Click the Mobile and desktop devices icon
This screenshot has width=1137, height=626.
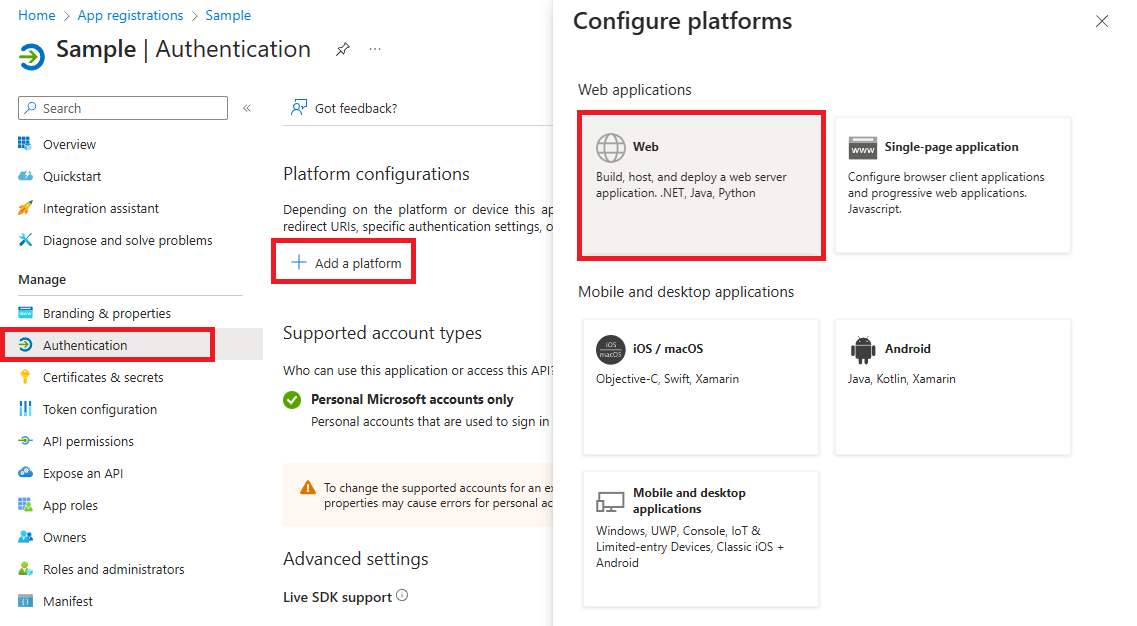(x=610, y=501)
